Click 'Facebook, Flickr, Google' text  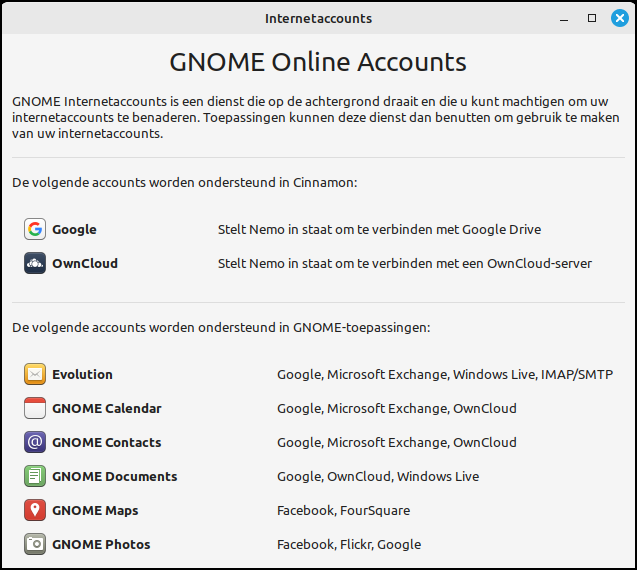(x=349, y=544)
